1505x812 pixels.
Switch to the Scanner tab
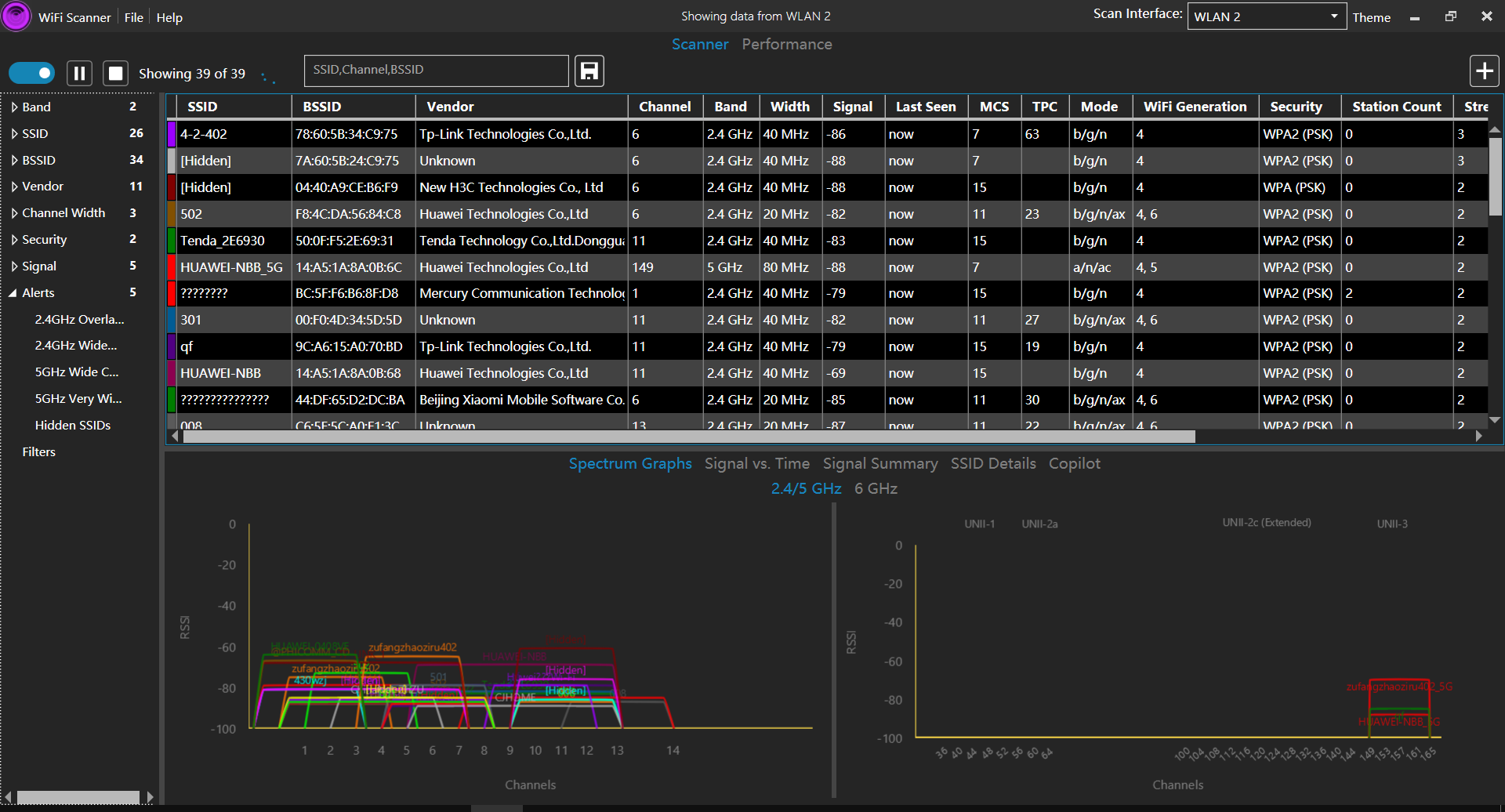point(700,45)
